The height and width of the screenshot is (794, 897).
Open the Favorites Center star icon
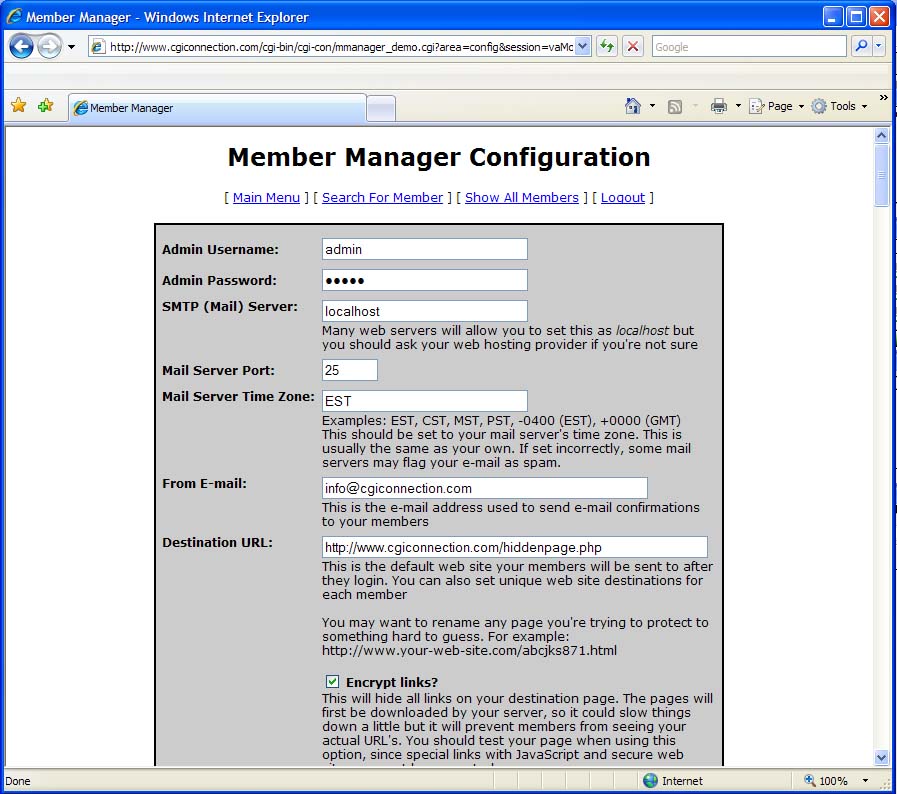(x=18, y=106)
